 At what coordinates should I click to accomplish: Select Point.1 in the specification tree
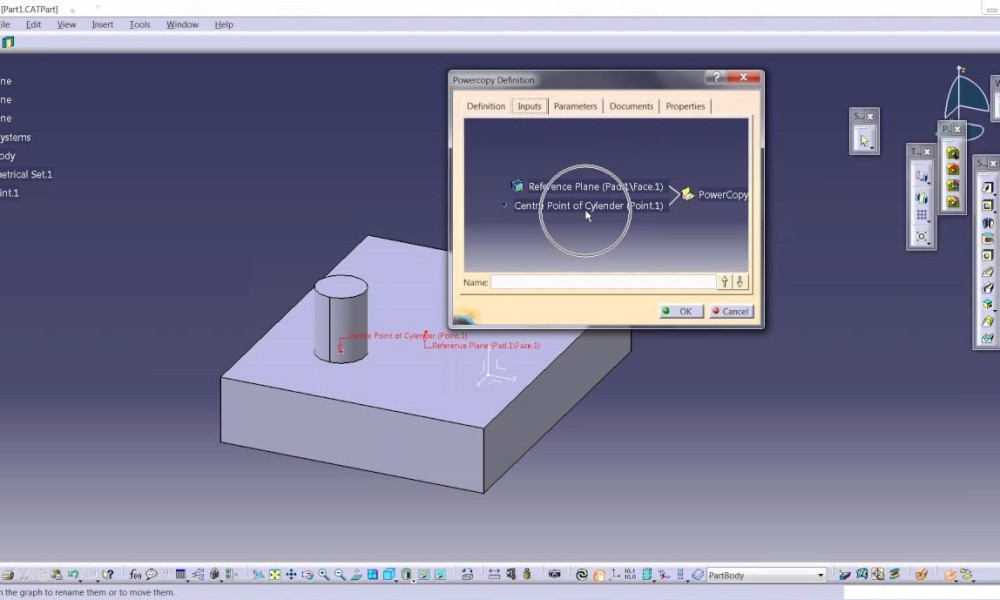click(x=10, y=193)
